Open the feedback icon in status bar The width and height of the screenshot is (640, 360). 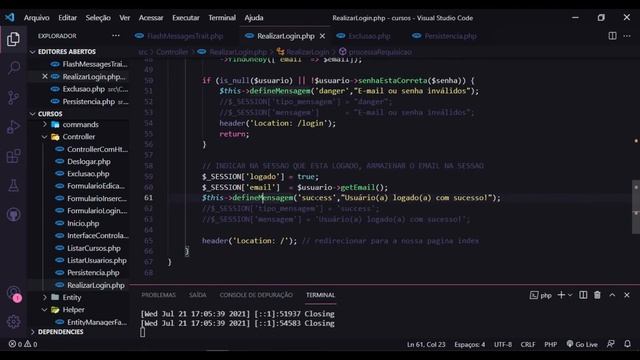pyautogui.click(x=611, y=344)
